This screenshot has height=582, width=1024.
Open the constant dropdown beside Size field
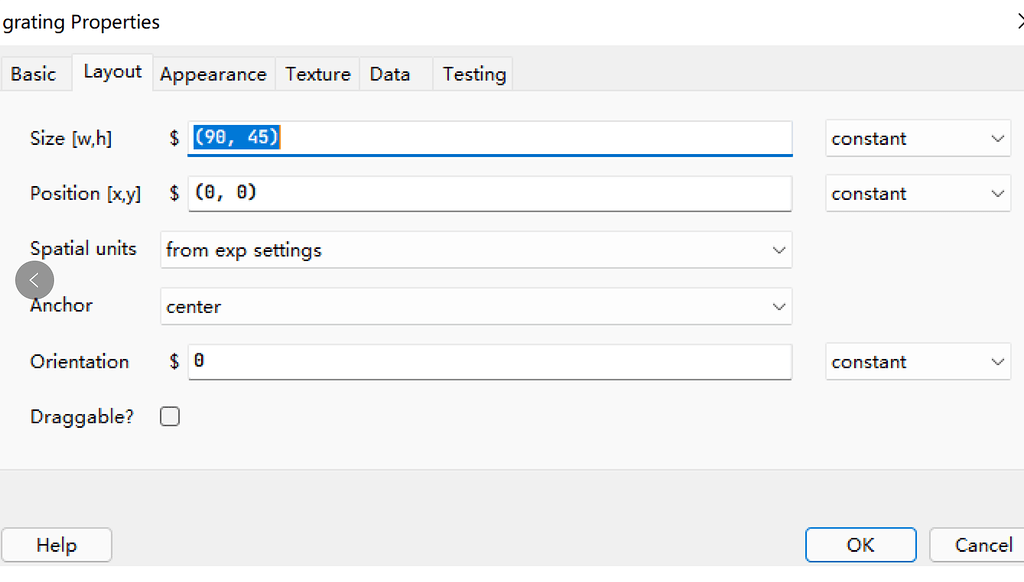tap(916, 138)
